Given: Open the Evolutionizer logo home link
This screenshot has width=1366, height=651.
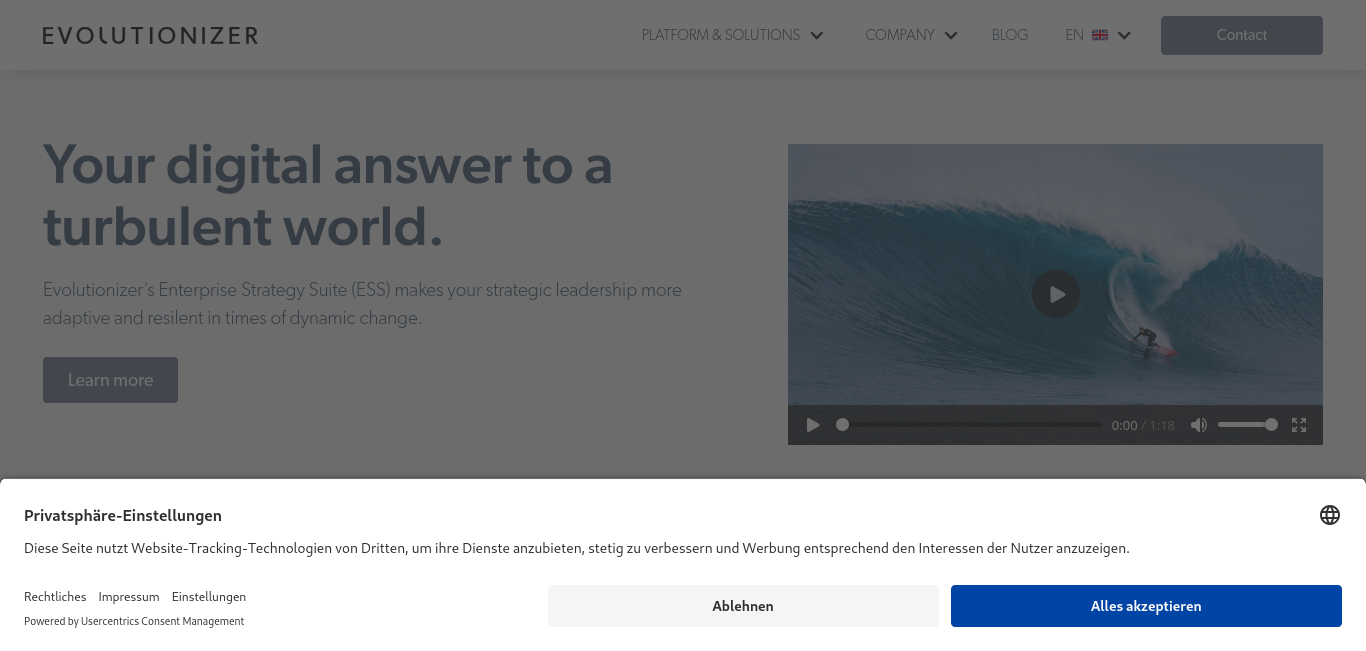Looking at the screenshot, I should 150,36.
